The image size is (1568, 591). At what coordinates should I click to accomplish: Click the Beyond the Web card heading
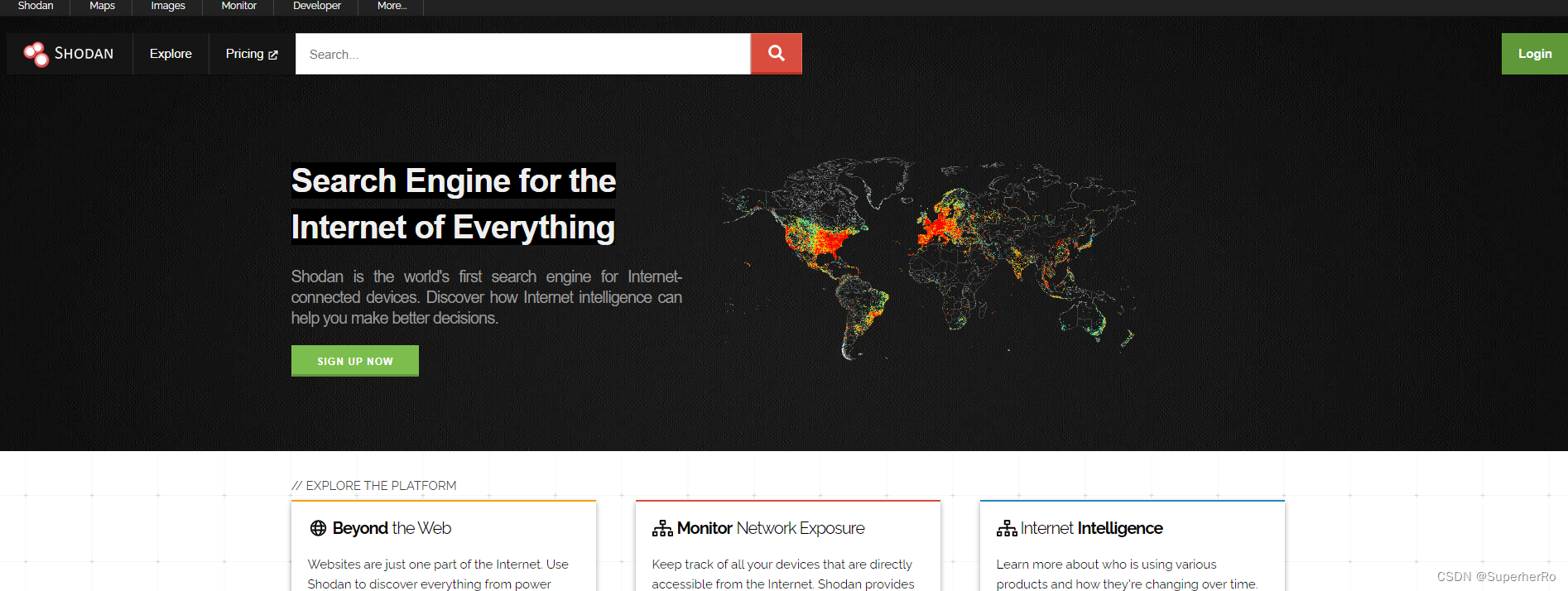[392, 528]
